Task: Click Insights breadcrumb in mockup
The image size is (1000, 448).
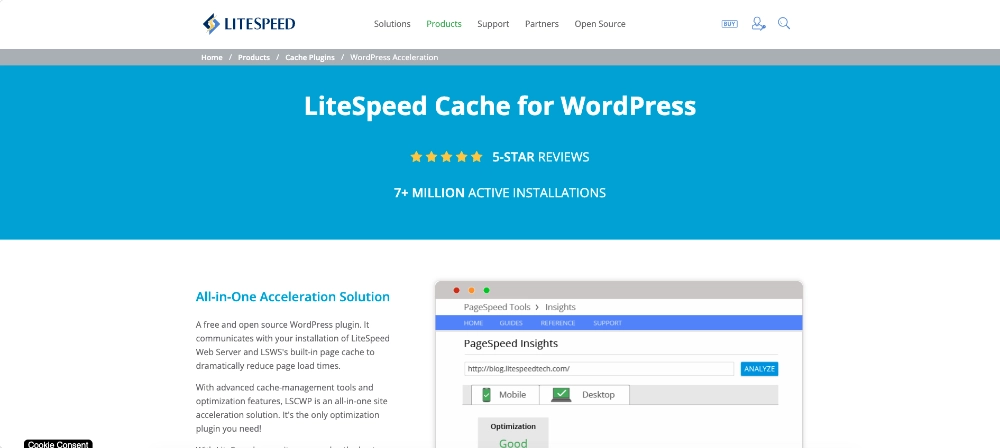Action: coord(560,307)
